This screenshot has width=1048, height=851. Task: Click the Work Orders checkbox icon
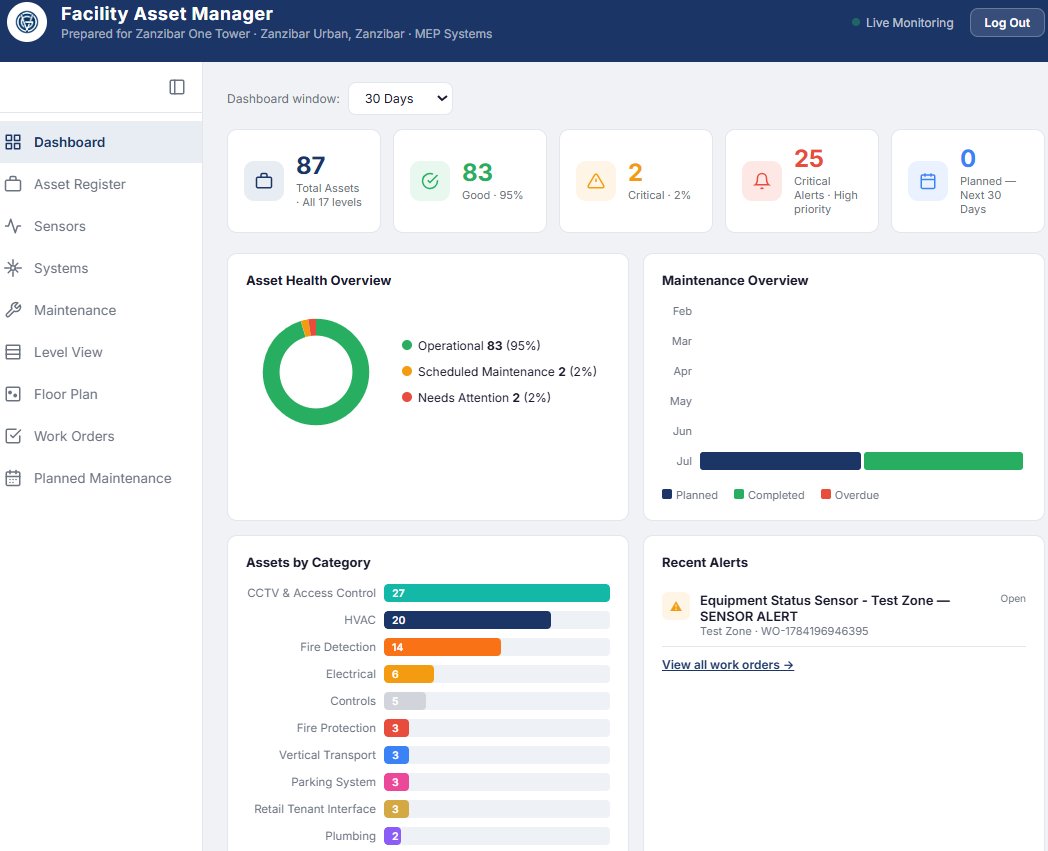[13, 436]
